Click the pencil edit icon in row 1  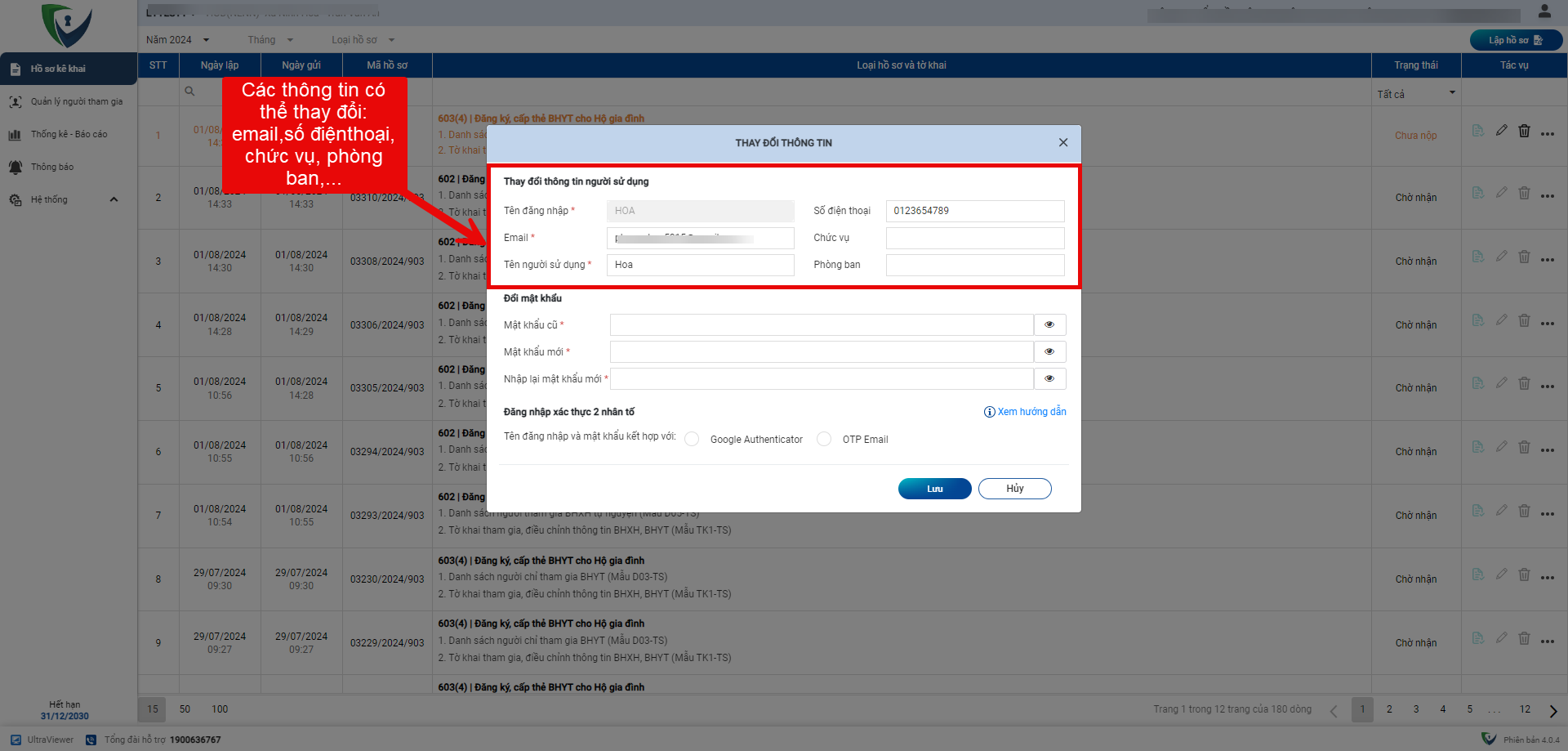point(1501,131)
